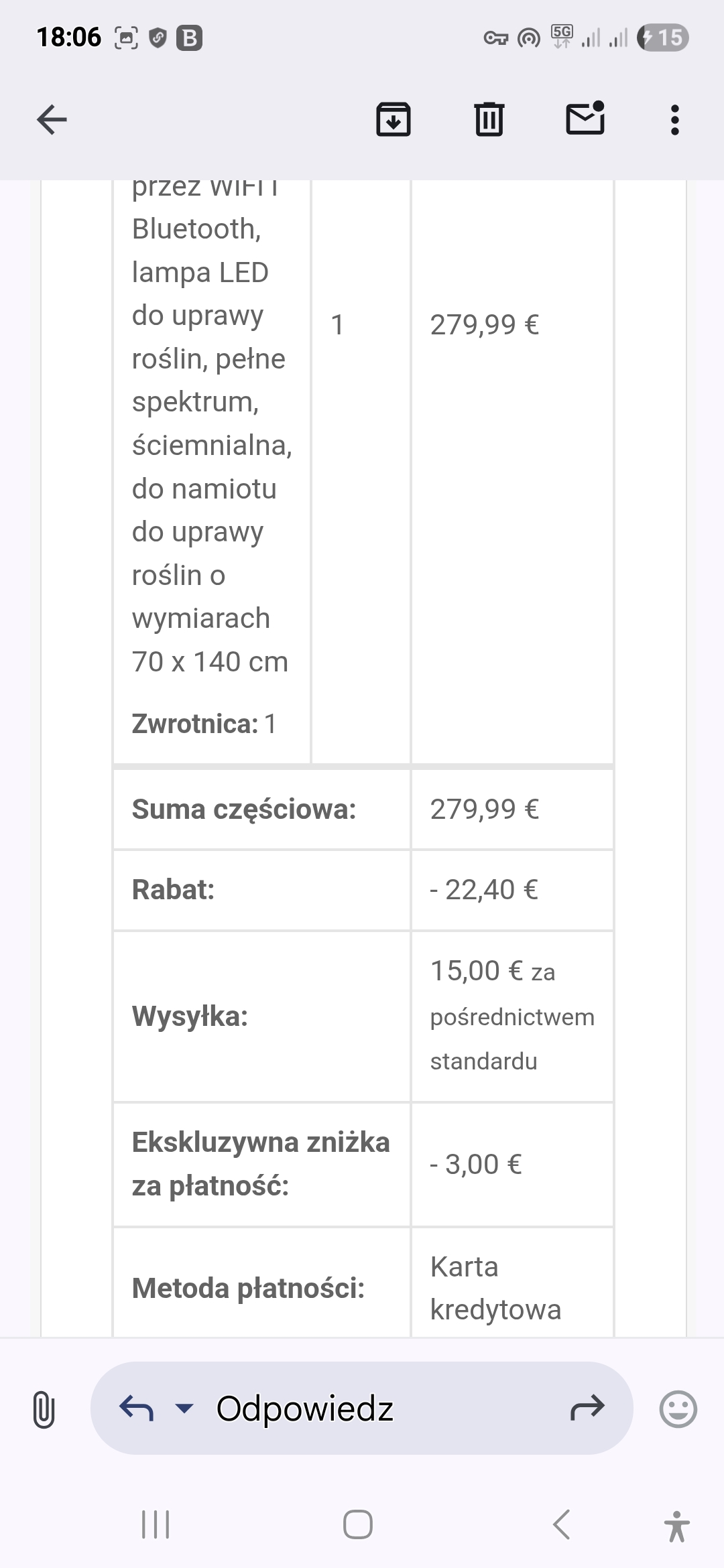The image size is (724, 1568).
Task: Select the Karta kredytowa payment text
Action: coord(495,1288)
